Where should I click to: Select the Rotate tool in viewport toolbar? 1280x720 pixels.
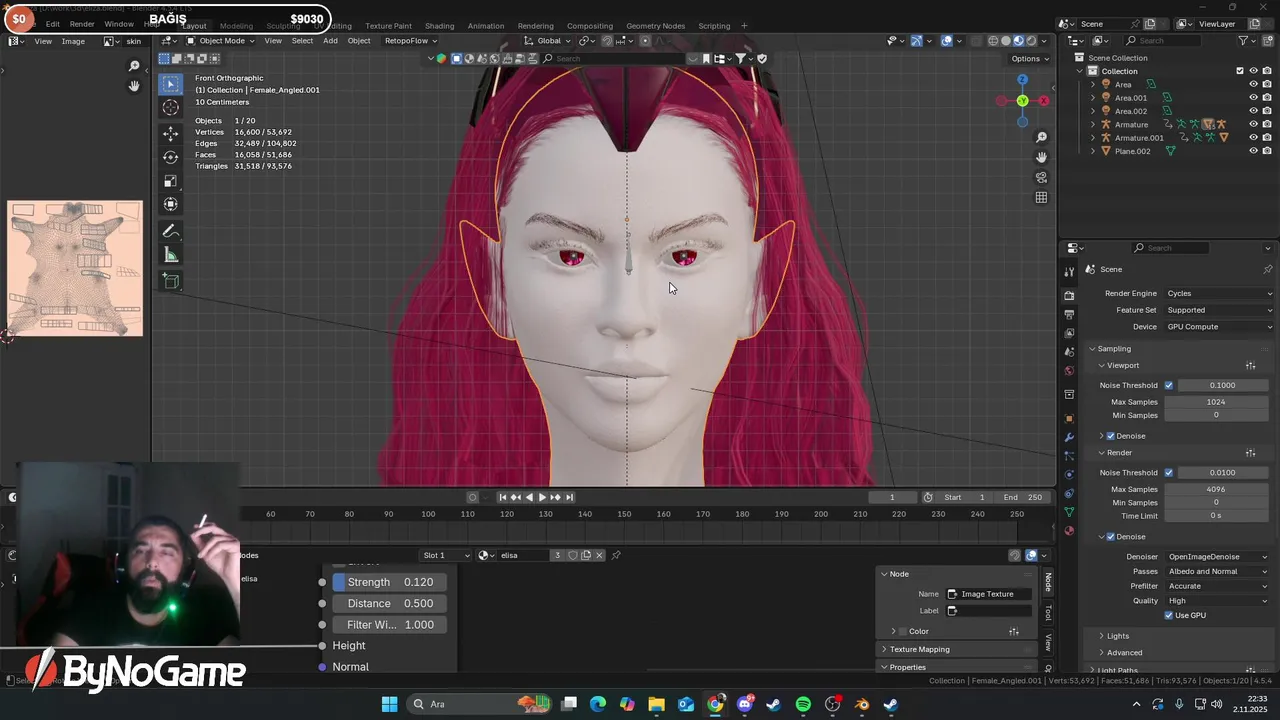pyautogui.click(x=171, y=157)
